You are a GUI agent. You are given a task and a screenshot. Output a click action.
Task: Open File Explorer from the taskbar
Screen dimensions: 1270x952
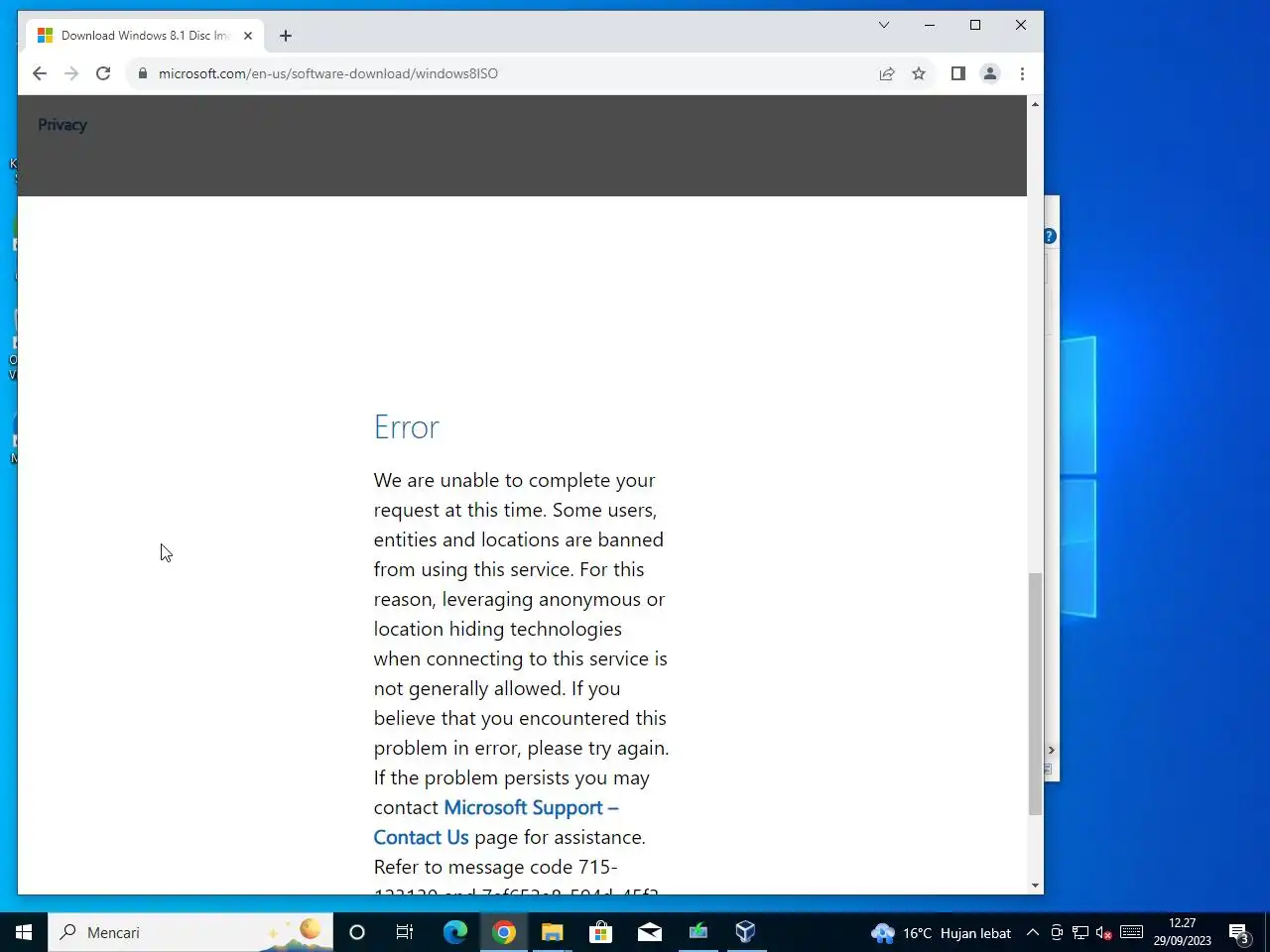552,932
